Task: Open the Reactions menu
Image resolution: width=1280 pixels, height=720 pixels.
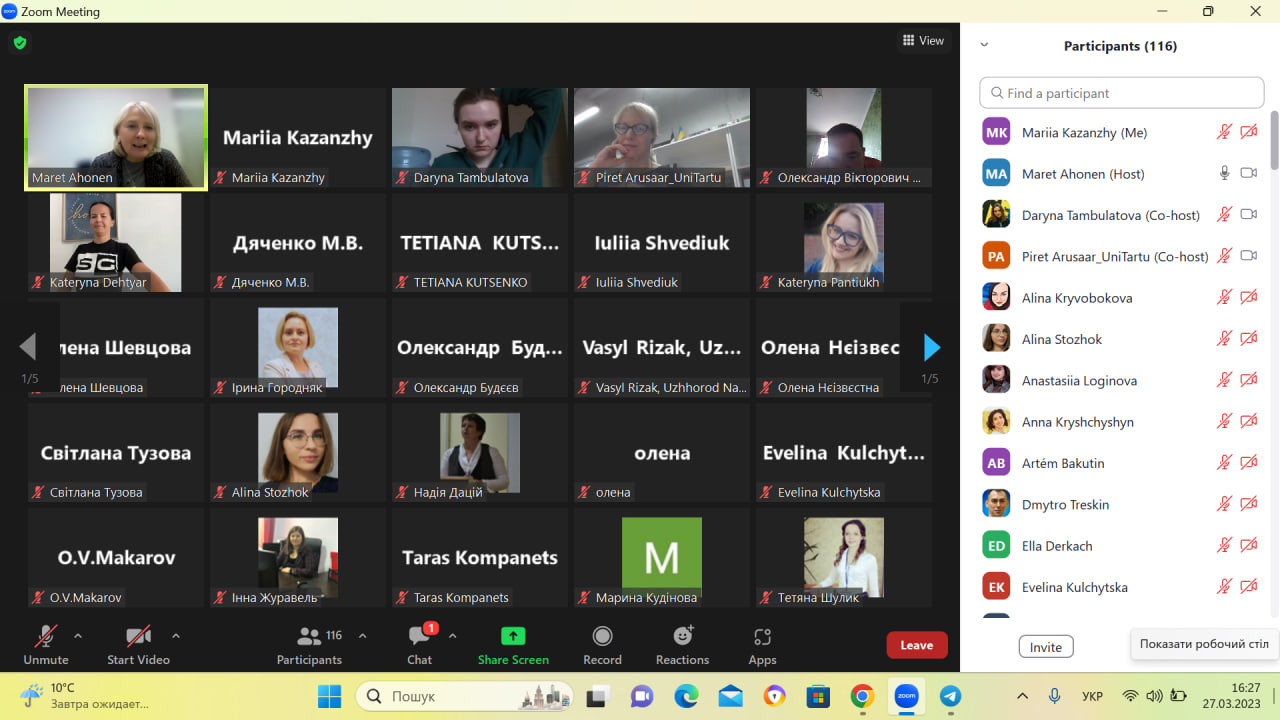Action: pos(683,645)
